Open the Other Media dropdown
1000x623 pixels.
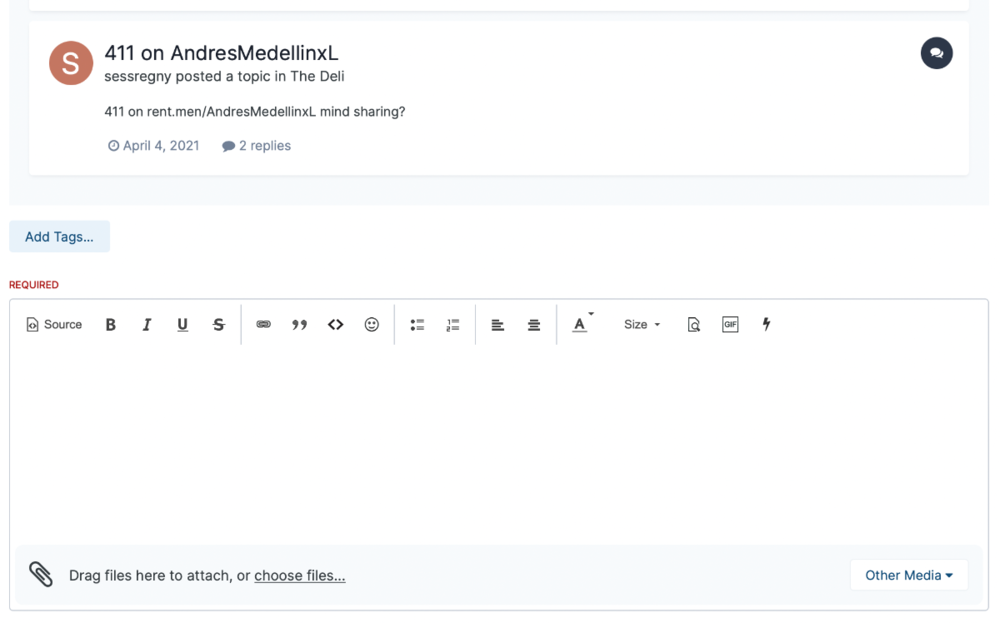[908, 575]
